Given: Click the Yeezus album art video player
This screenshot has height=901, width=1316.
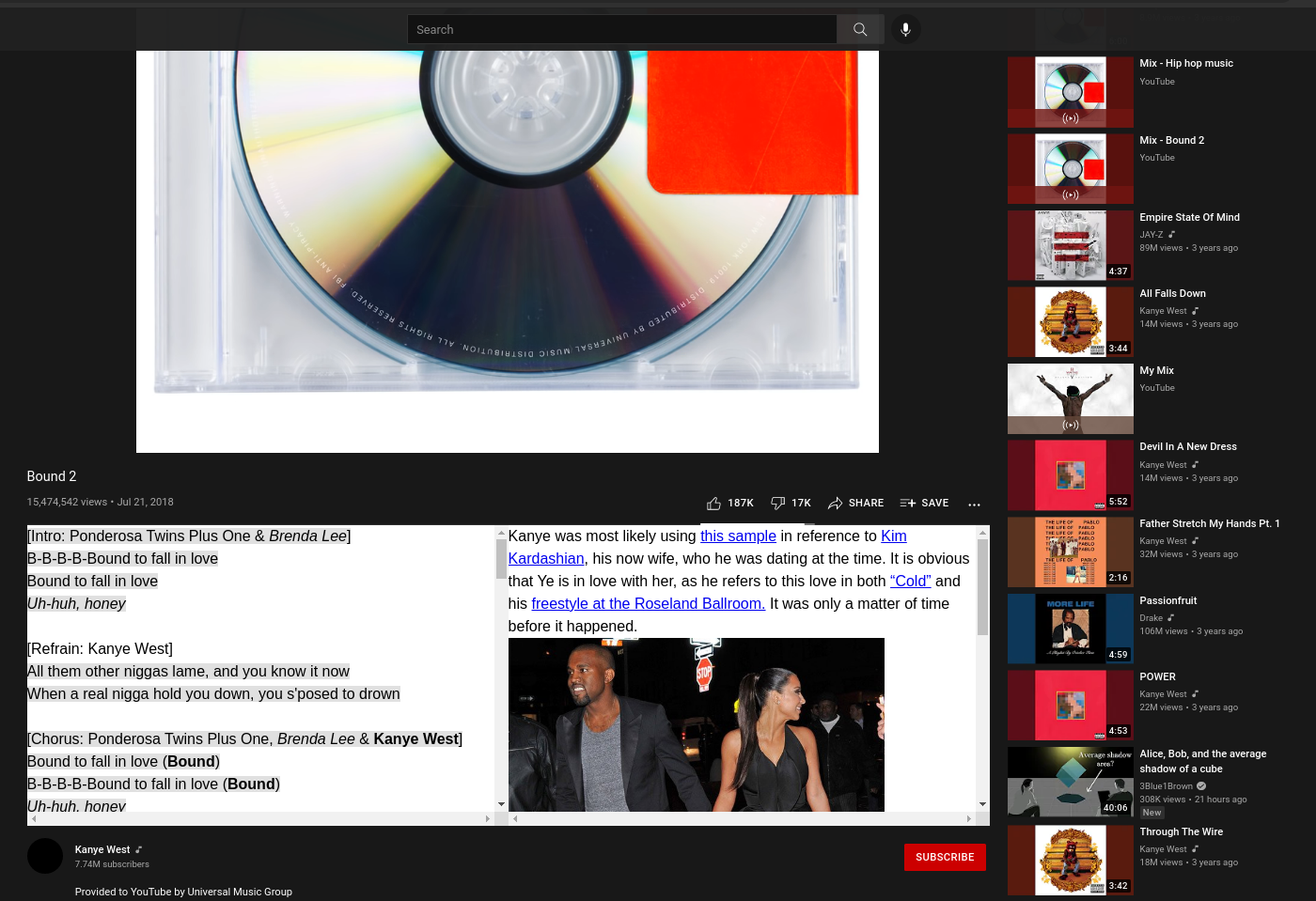Looking at the screenshot, I should pyautogui.click(x=508, y=252).
